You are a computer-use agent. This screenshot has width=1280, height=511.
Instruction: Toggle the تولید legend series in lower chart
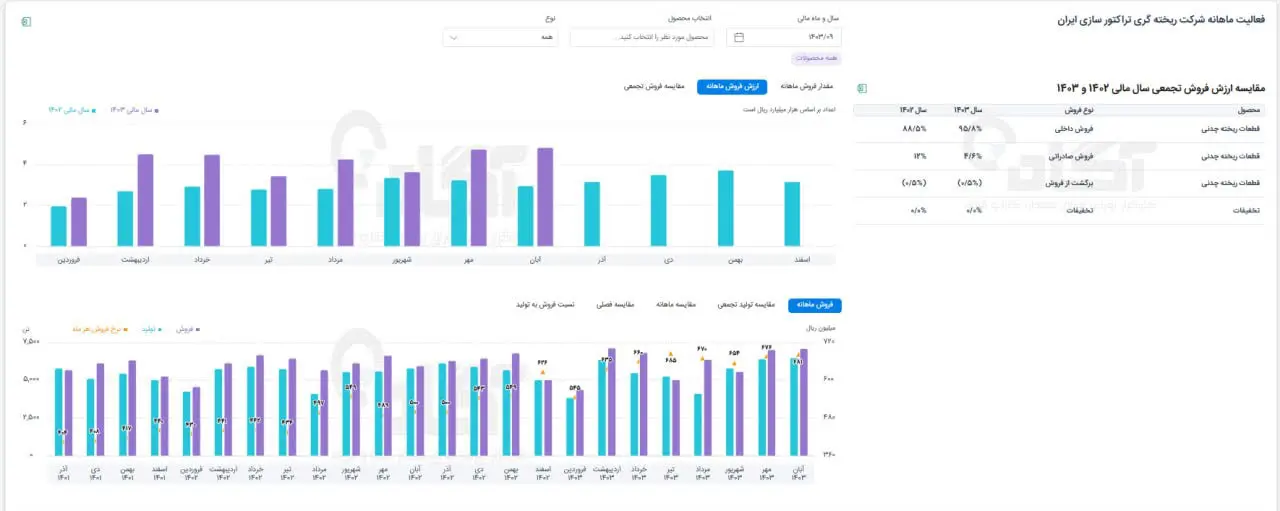[151, 328]
